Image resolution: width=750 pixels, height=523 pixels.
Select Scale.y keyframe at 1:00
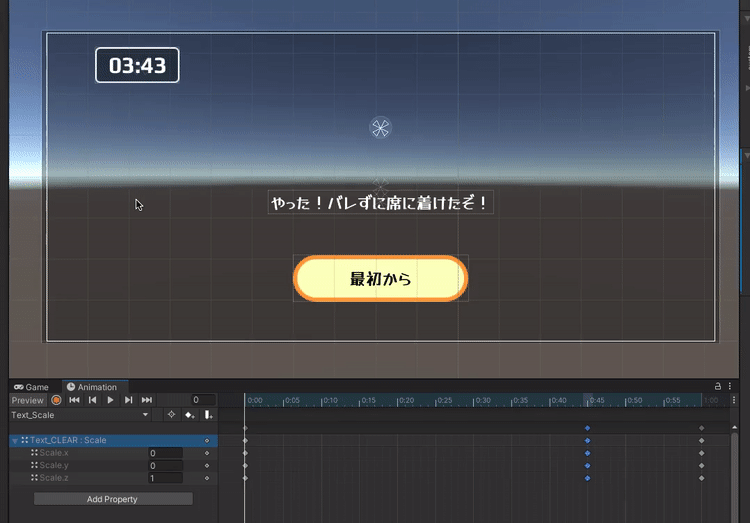(x=701, y=465)
